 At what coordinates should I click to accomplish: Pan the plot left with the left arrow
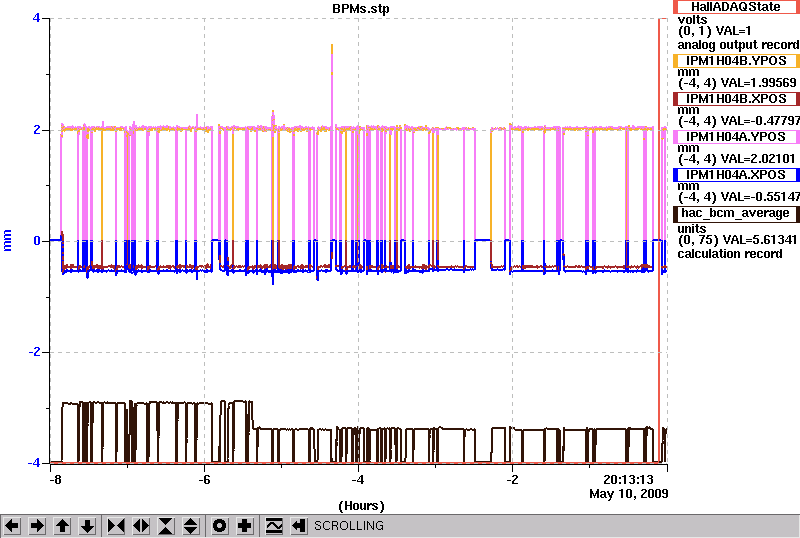(12, 526)
